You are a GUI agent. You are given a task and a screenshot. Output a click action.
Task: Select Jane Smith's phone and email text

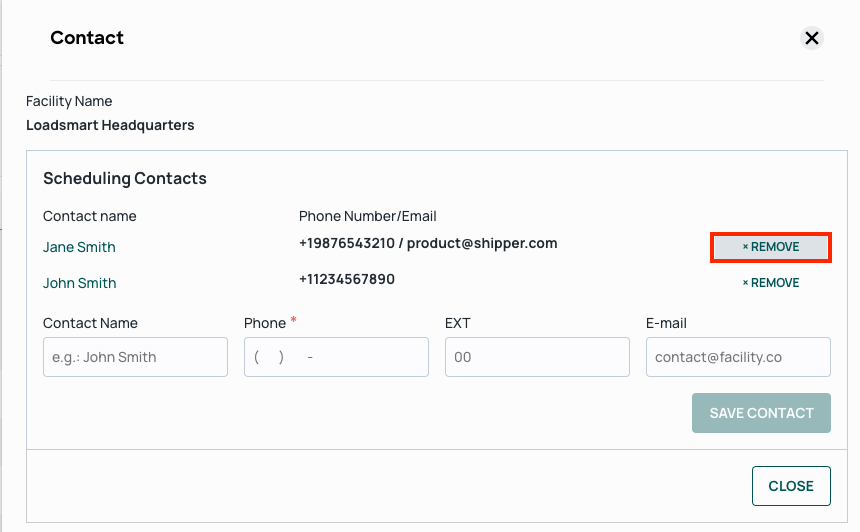(428, 244)
